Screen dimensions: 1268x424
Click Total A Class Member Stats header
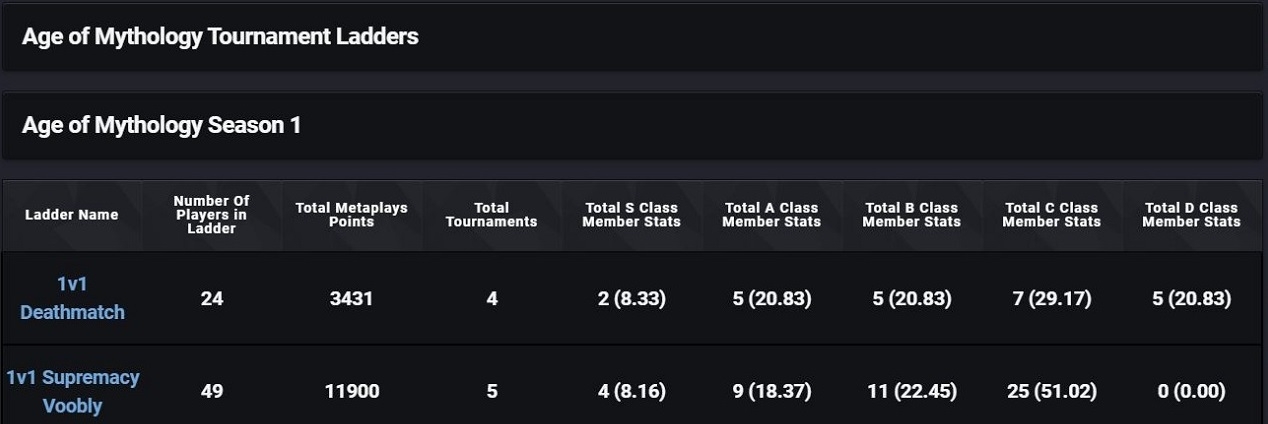pos(771,215)
